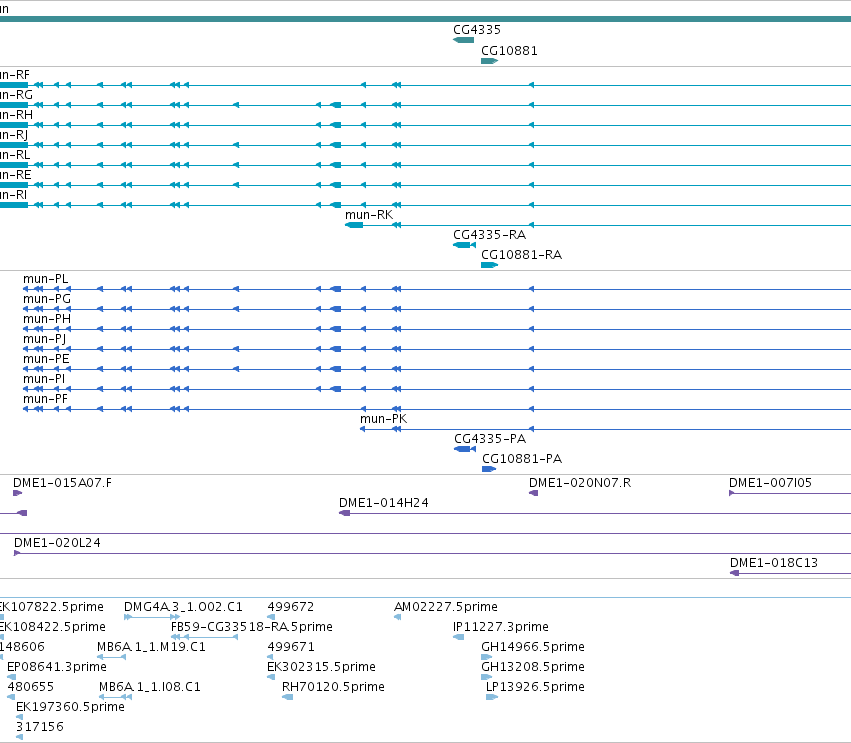Select the mun-PI protein label
The width and height of the screenshot is (851, 743).
[x=44, y=379]
